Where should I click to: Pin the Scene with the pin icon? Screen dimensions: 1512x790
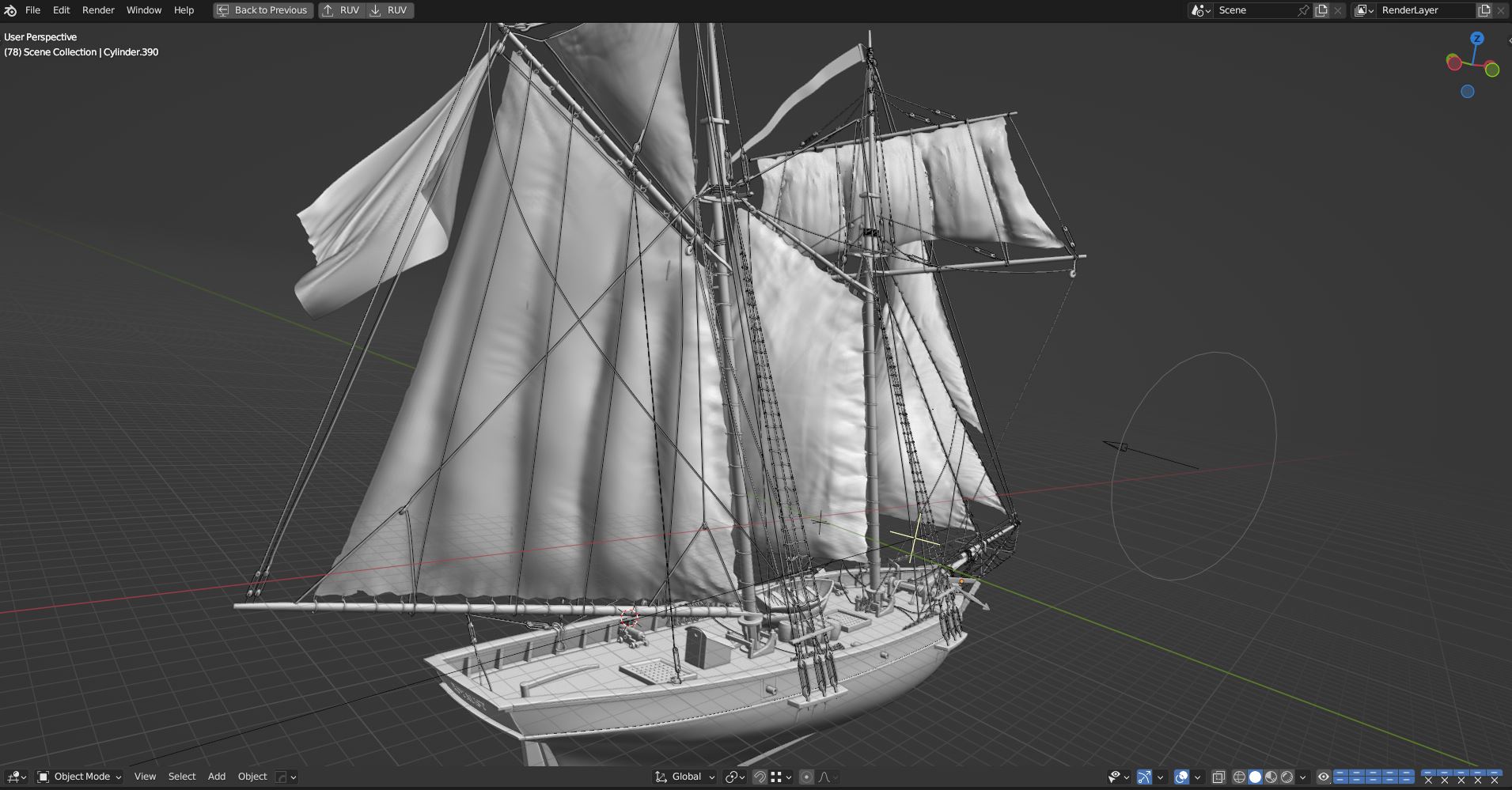pos(1303,10)
